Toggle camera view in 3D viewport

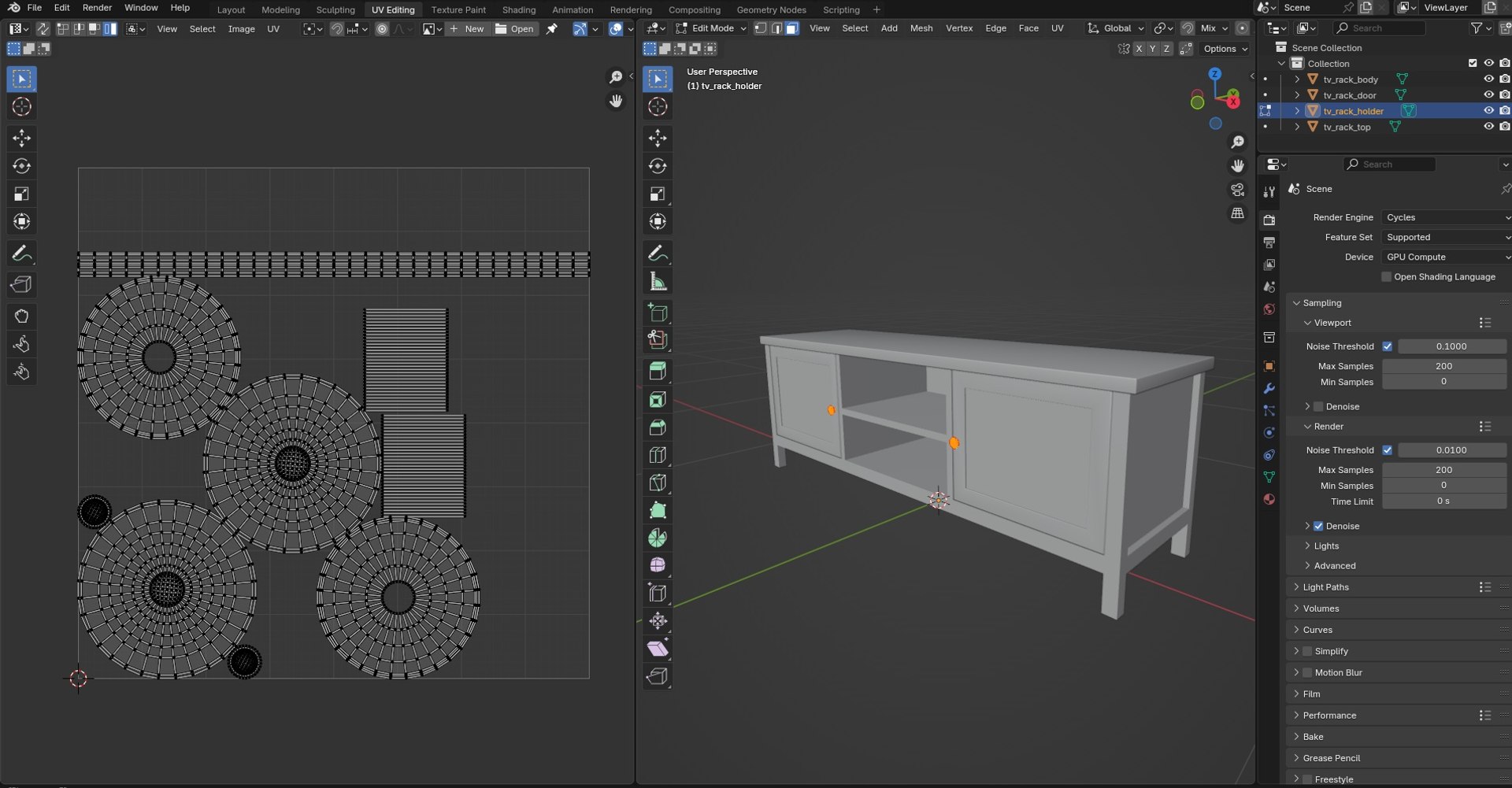point(1237,190)
